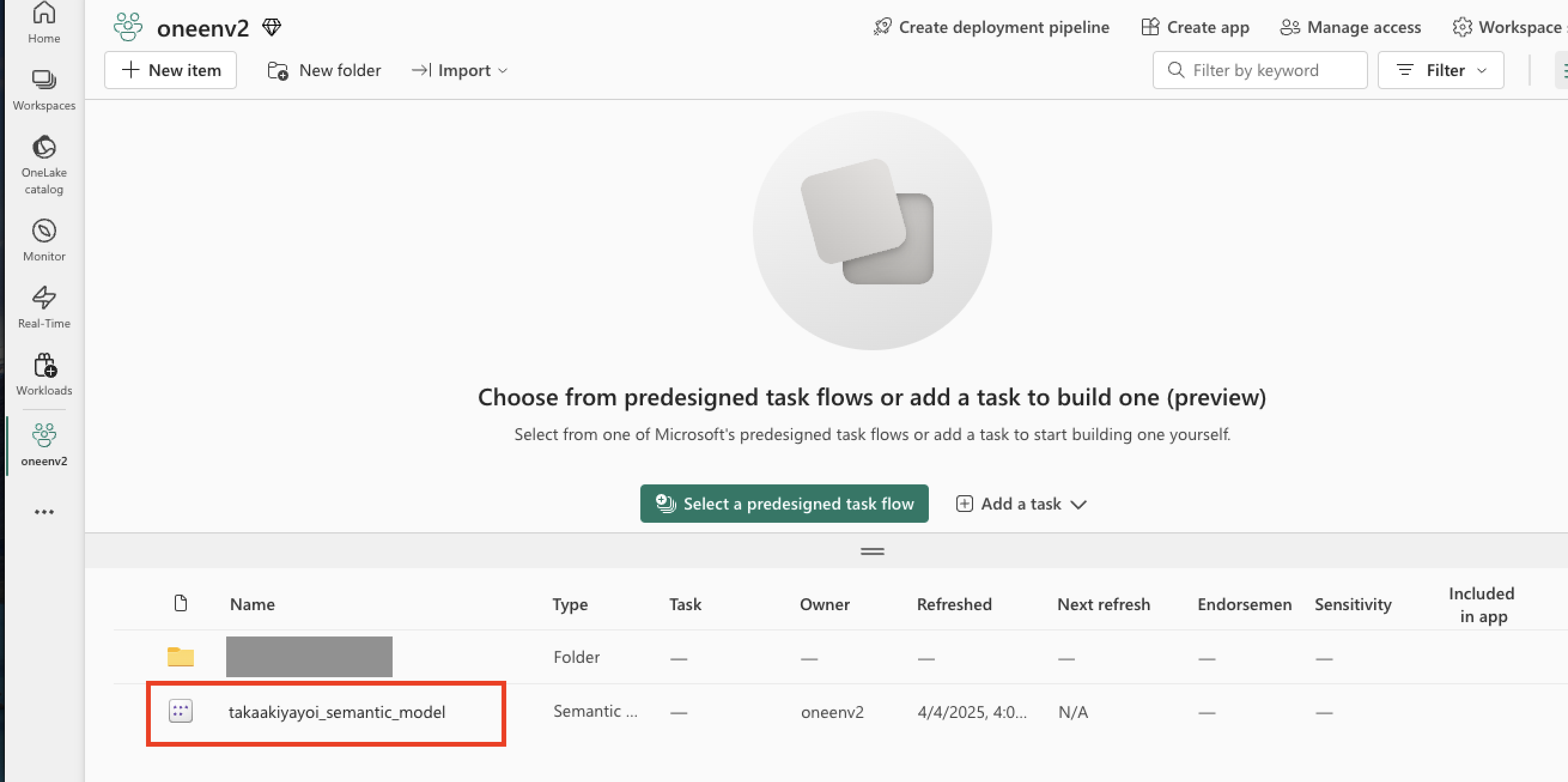Image resolution: width=1568 pixels, height=782 pixels.
Task: Open the Filter dropdown
Action: pos(1440,71)
